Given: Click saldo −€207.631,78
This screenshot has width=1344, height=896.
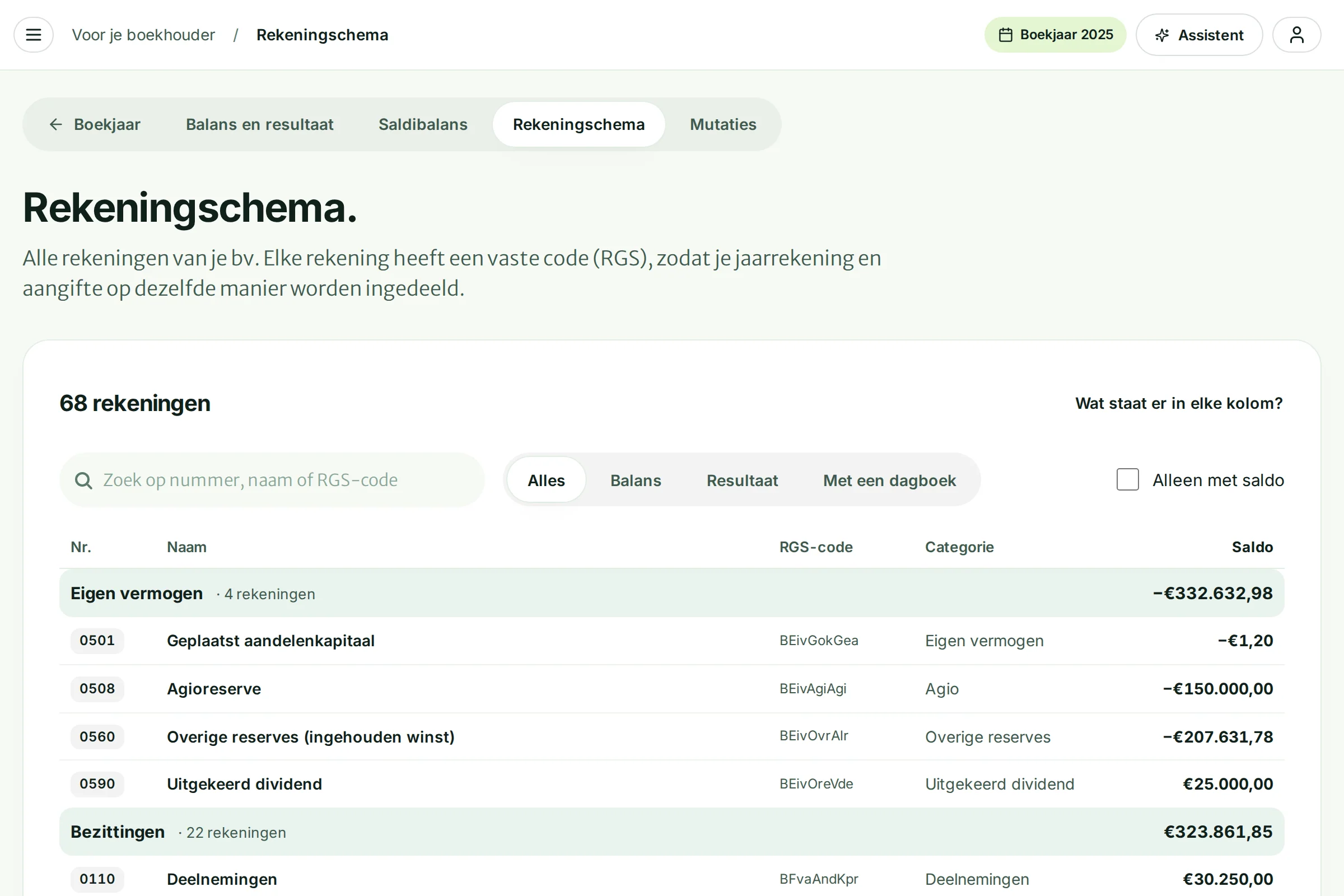Looking at the screenshot, I should [x=1219, y=736].
